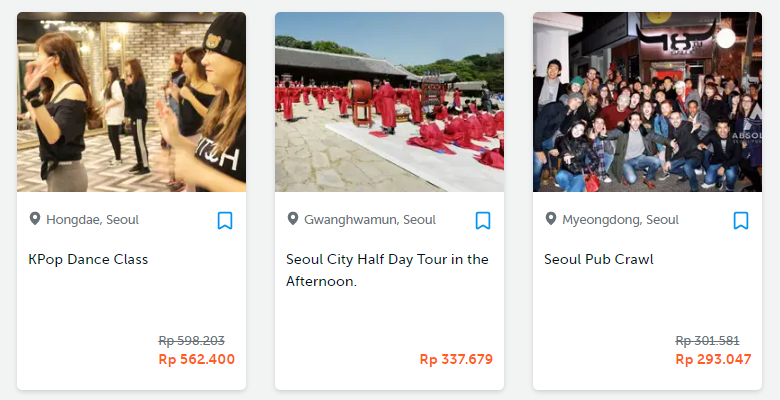This screenshot has width=780, height=400.
Task: Click the pub crawl group photo
Action: pos(647,102)
